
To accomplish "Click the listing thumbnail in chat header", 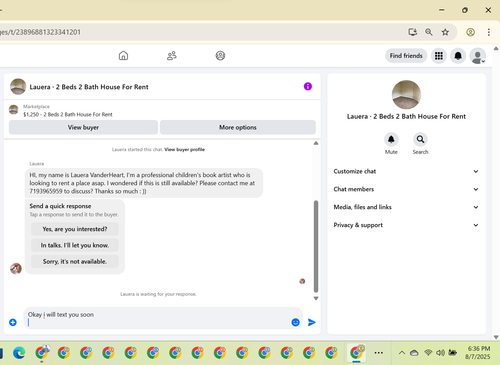I will pos(18,87).
